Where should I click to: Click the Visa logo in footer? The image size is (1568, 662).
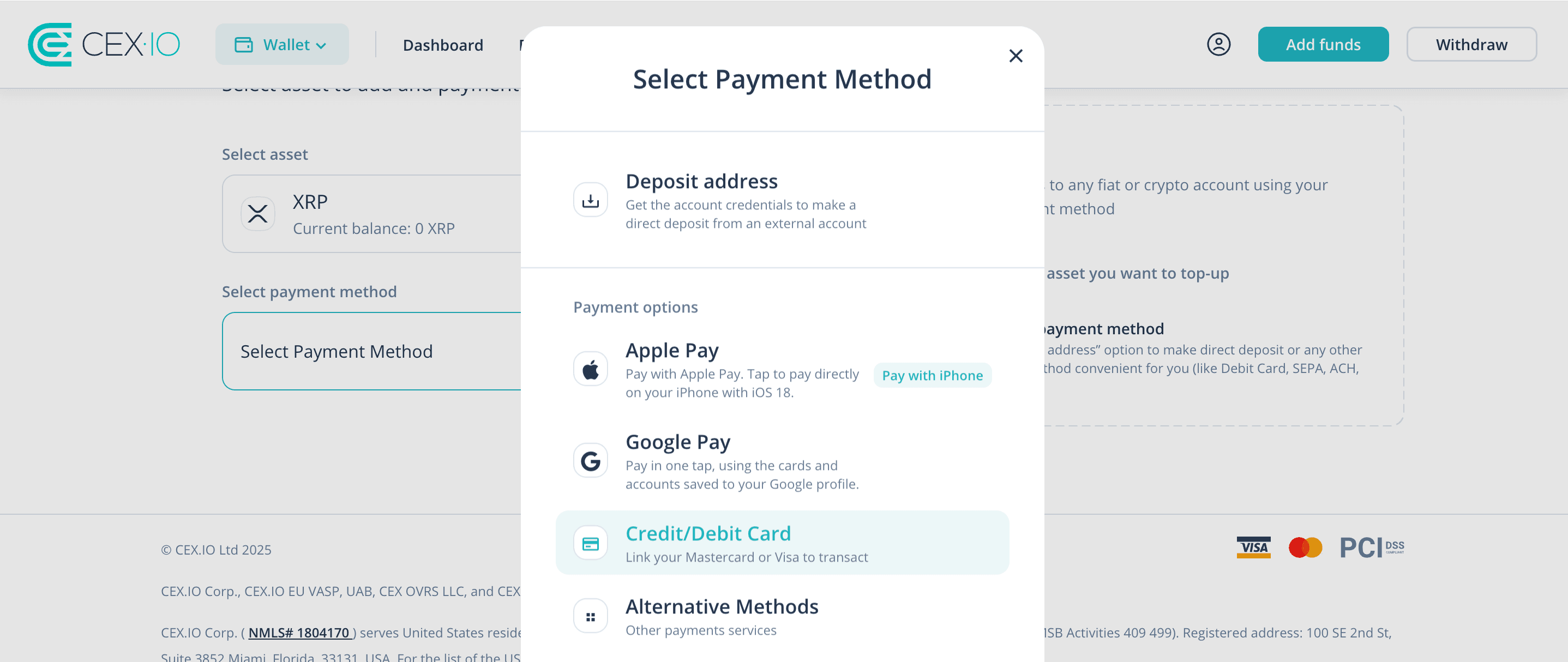pos(1253,547)
